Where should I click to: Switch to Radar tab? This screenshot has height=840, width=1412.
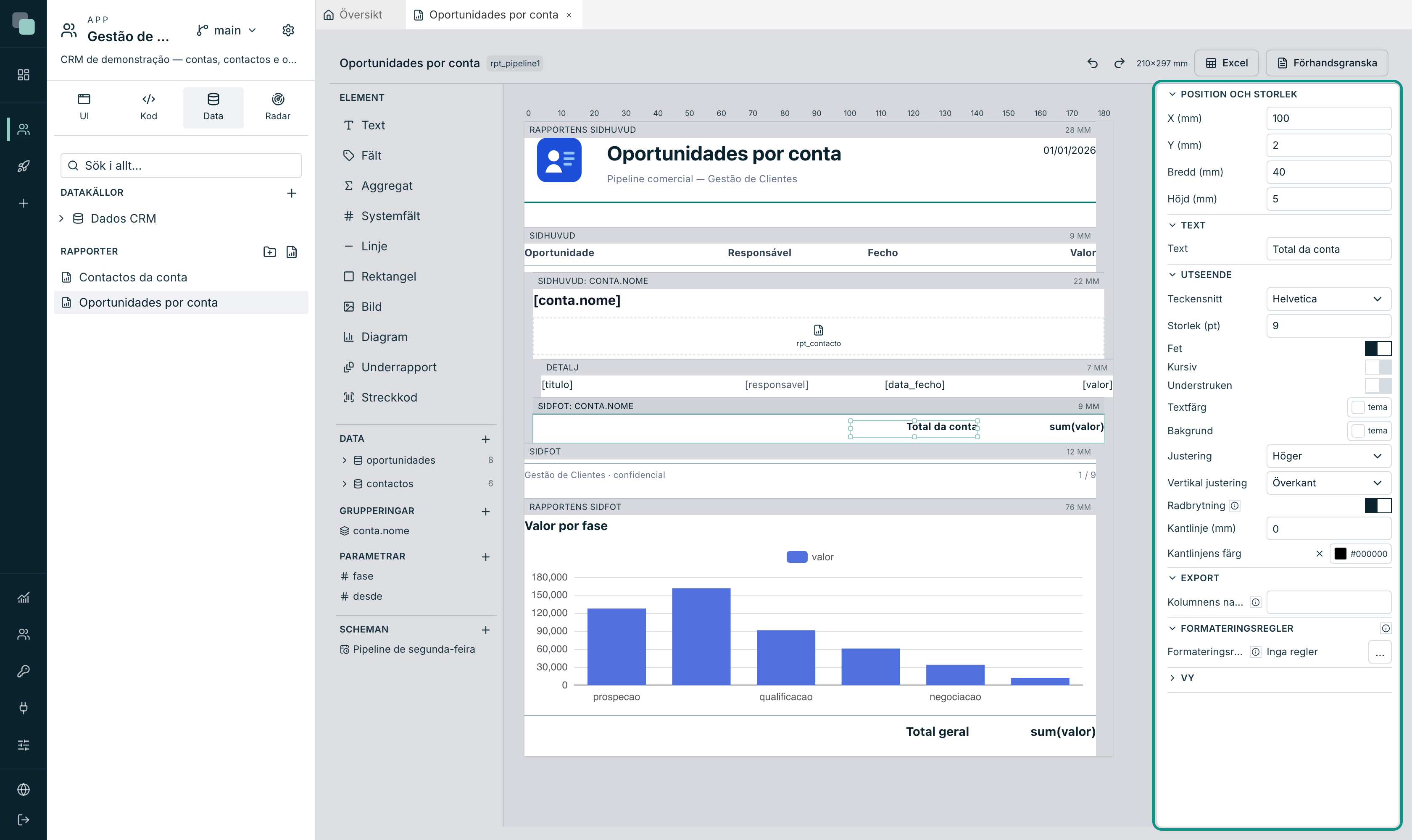[277, 108]
